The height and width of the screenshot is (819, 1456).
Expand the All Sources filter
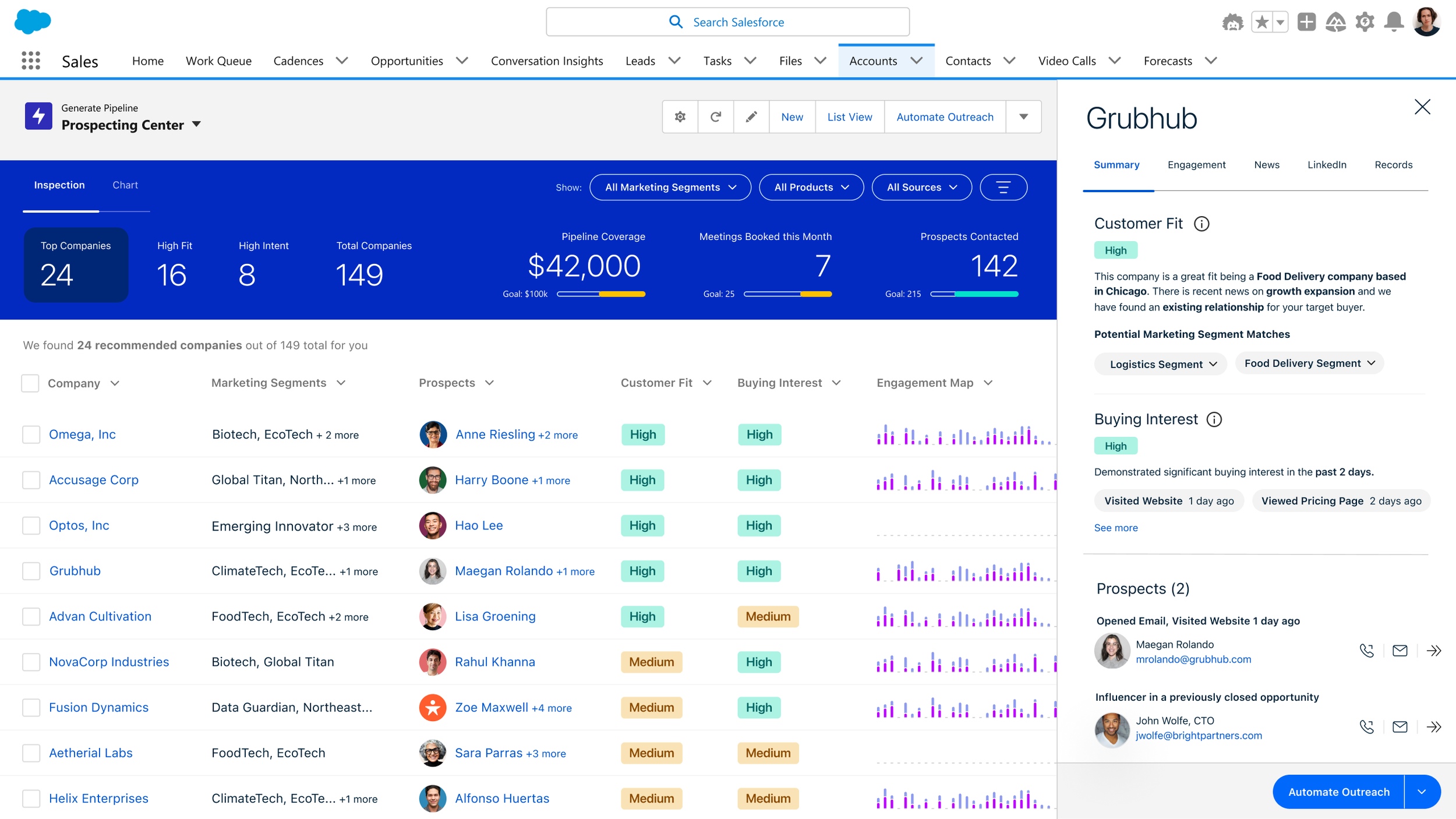point(921,188)
